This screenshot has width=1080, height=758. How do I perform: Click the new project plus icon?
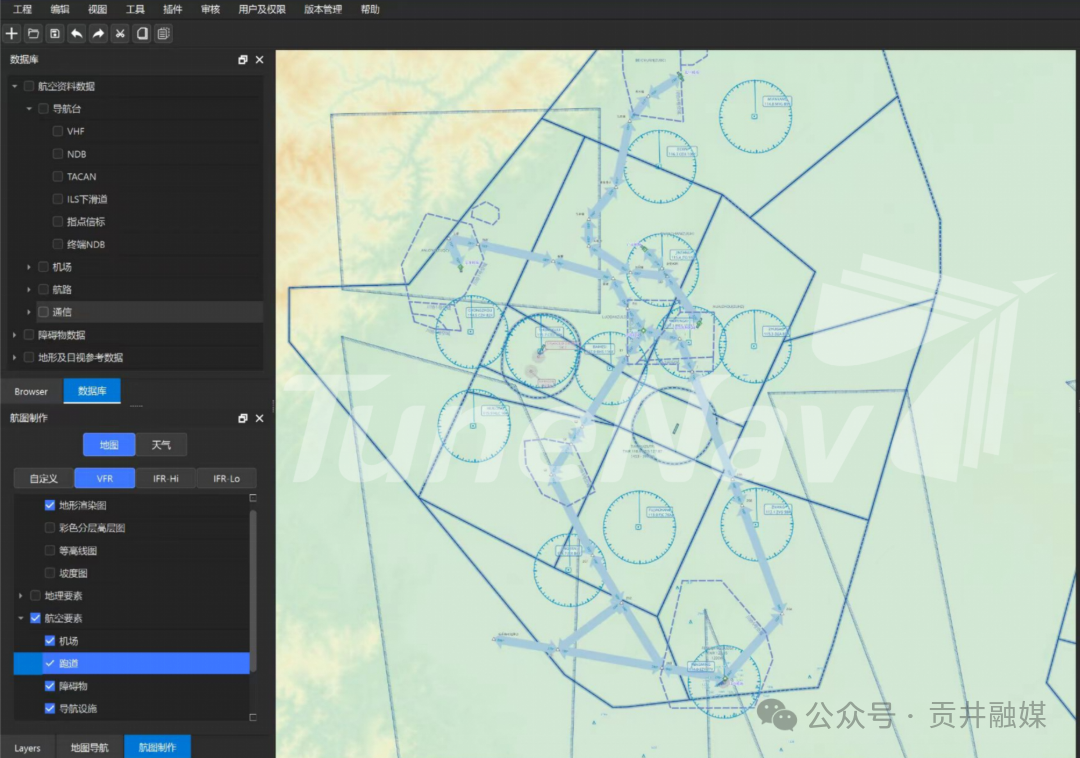(12, 33)
